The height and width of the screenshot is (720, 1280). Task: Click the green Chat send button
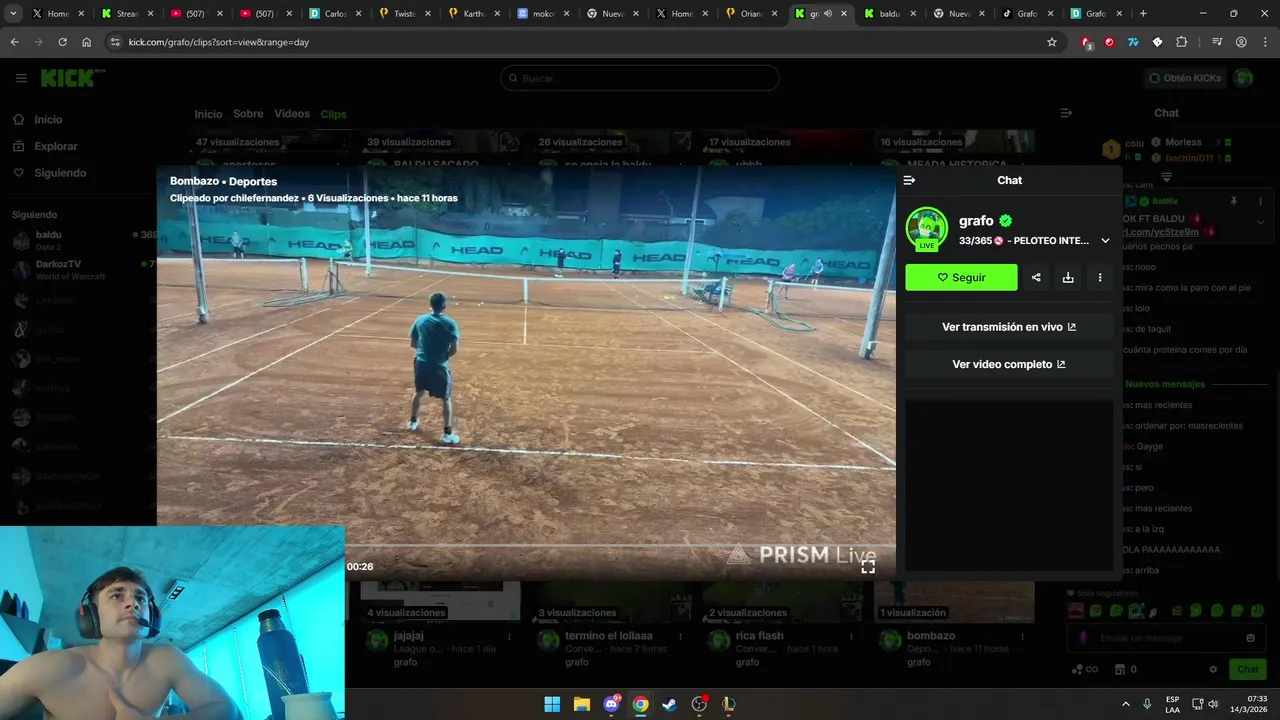(x=1248, y=670)
